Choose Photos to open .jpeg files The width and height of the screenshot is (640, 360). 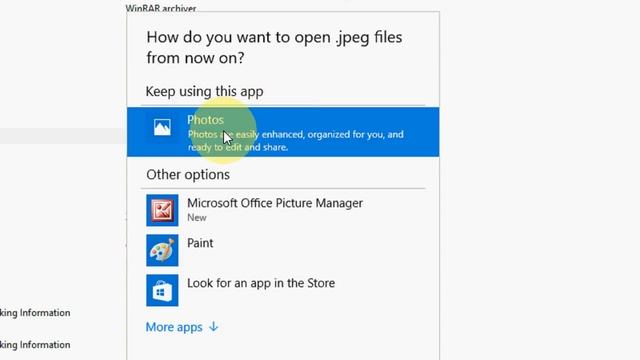[283, 132]
